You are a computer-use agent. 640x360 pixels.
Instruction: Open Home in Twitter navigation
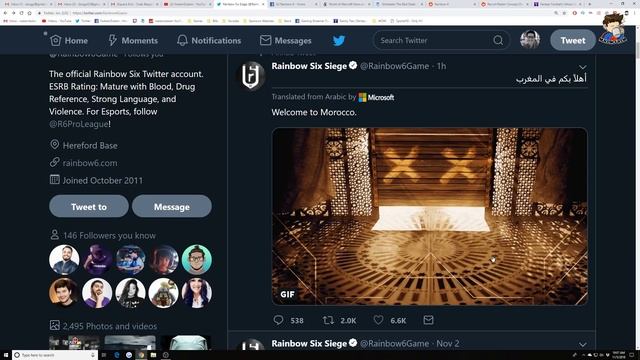point(69,40)
